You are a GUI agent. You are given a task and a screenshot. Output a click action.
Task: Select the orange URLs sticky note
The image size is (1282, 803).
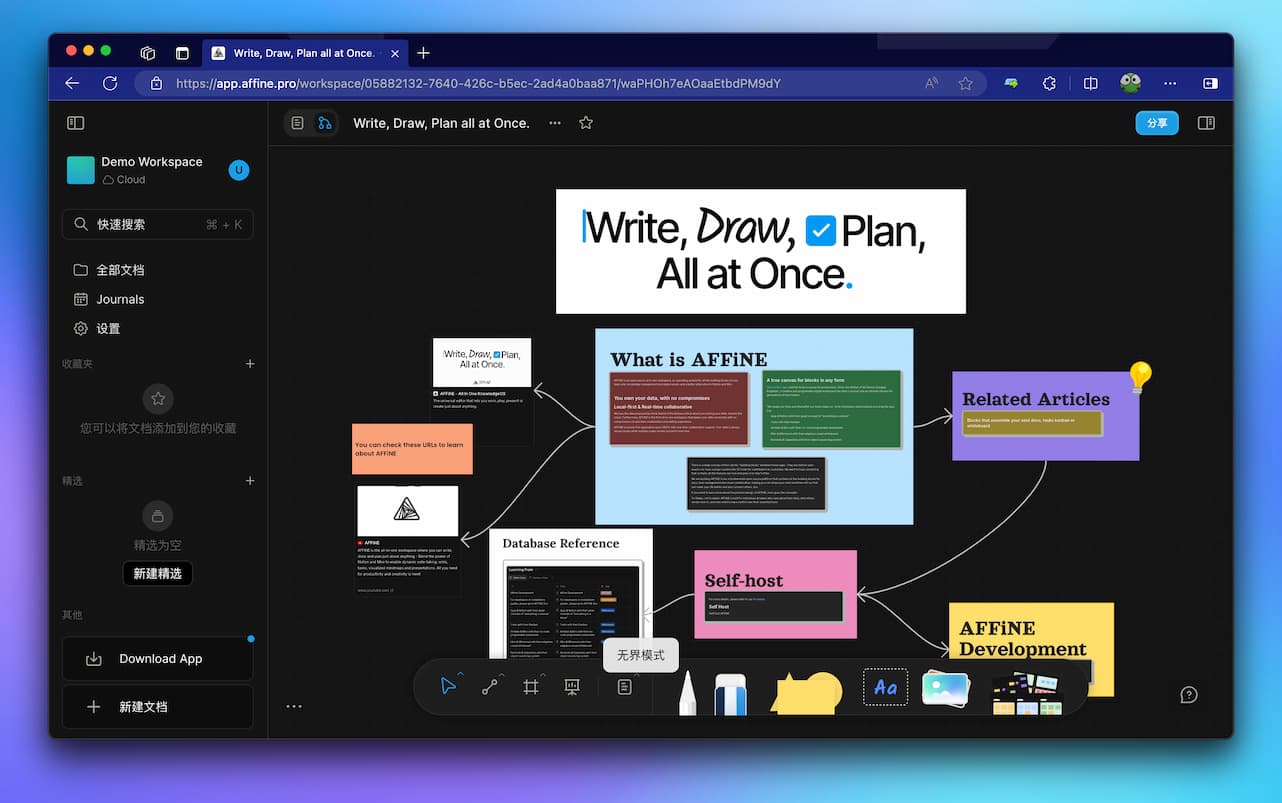pyautogui.click(x=412, y=449)
